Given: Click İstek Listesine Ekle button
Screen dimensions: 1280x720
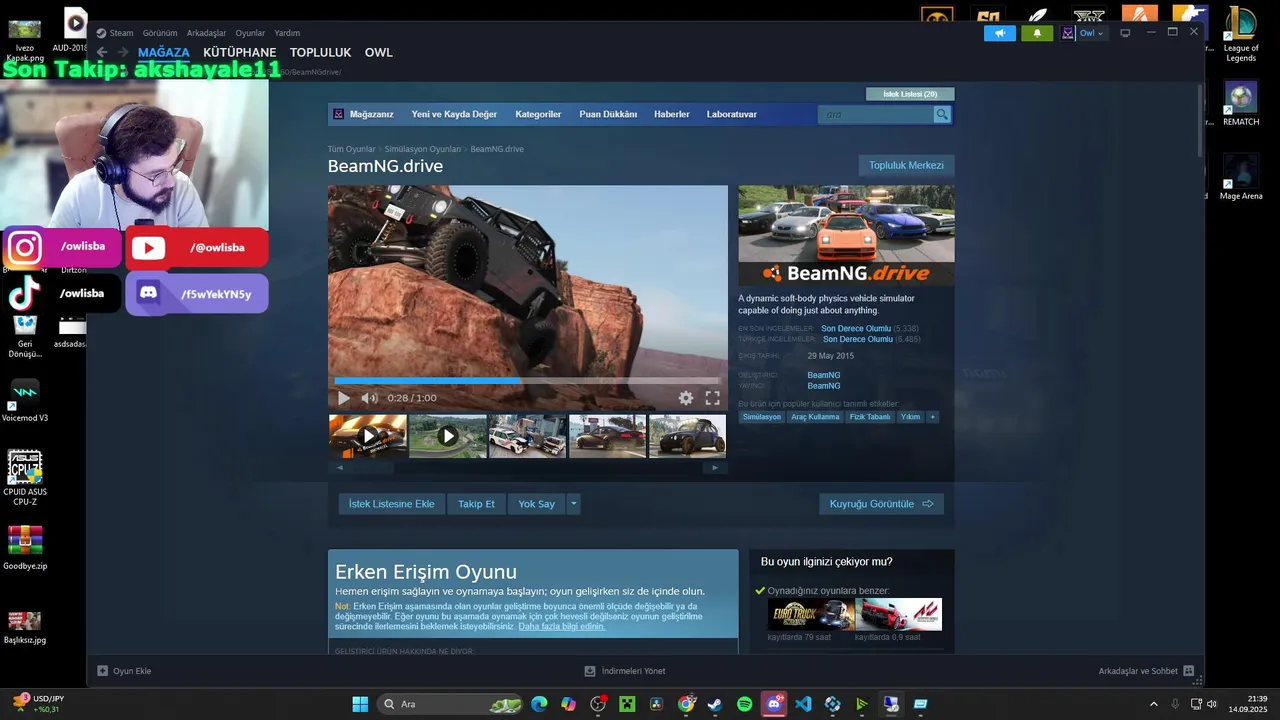Looking at the screenshot, I should click(391, 504).
